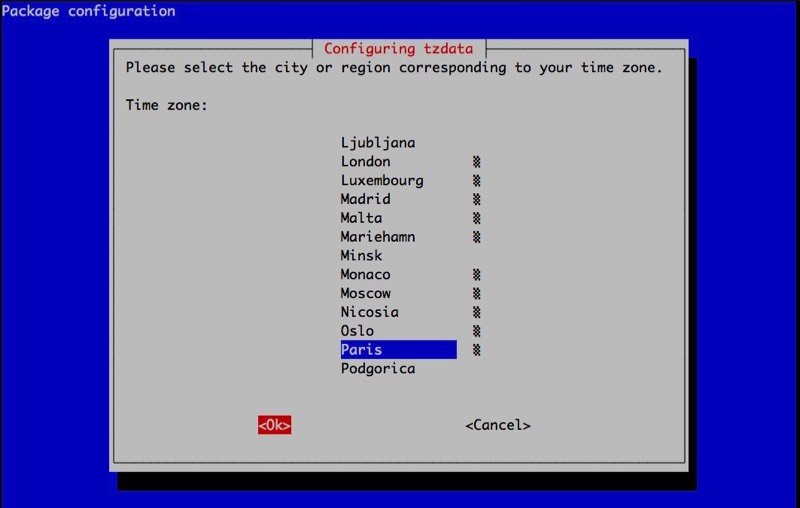Viewport: 800px width, 508px height.
Task: Click the list scrollbar beside Paris
Action: click(x=477, y=350)
